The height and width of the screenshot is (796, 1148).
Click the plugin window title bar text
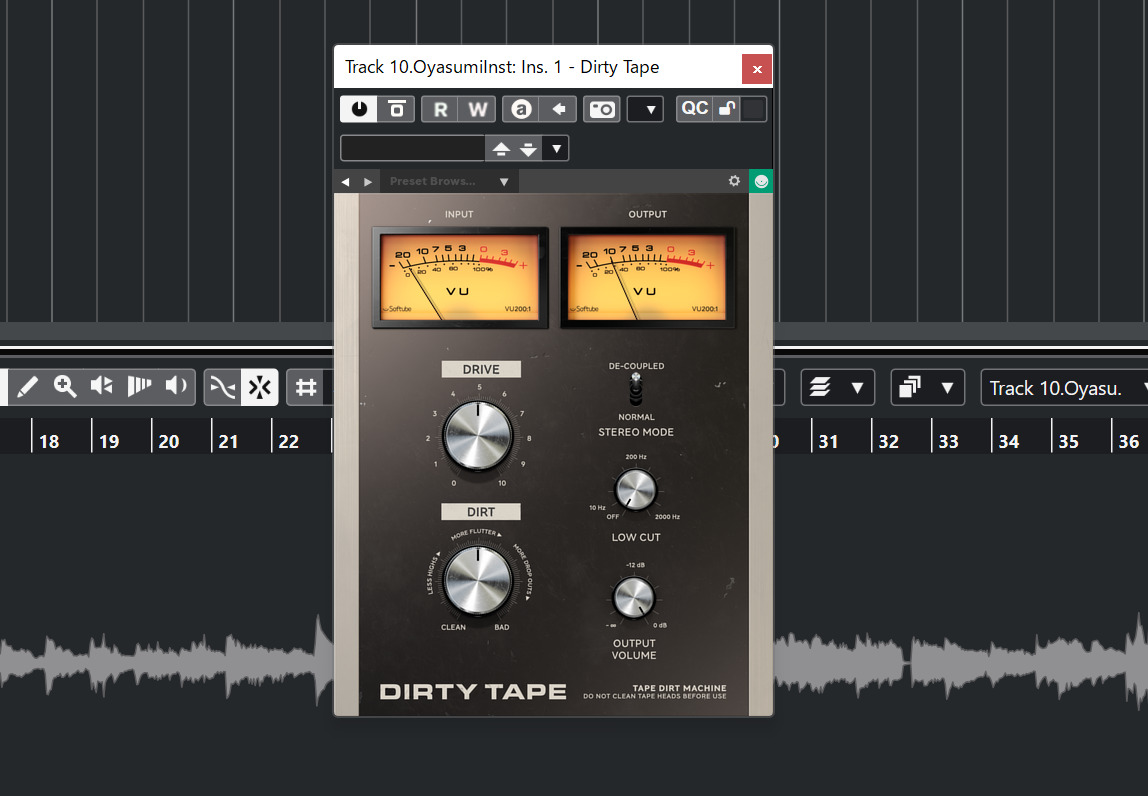tap(502, 67)
